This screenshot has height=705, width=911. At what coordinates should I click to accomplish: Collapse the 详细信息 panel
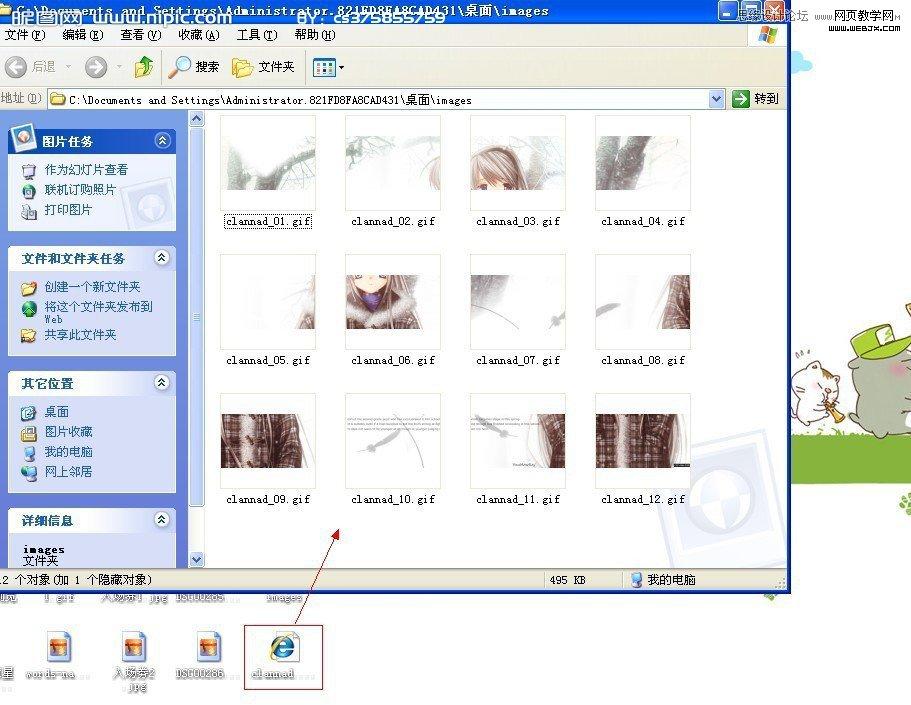(x=162, y=519)
